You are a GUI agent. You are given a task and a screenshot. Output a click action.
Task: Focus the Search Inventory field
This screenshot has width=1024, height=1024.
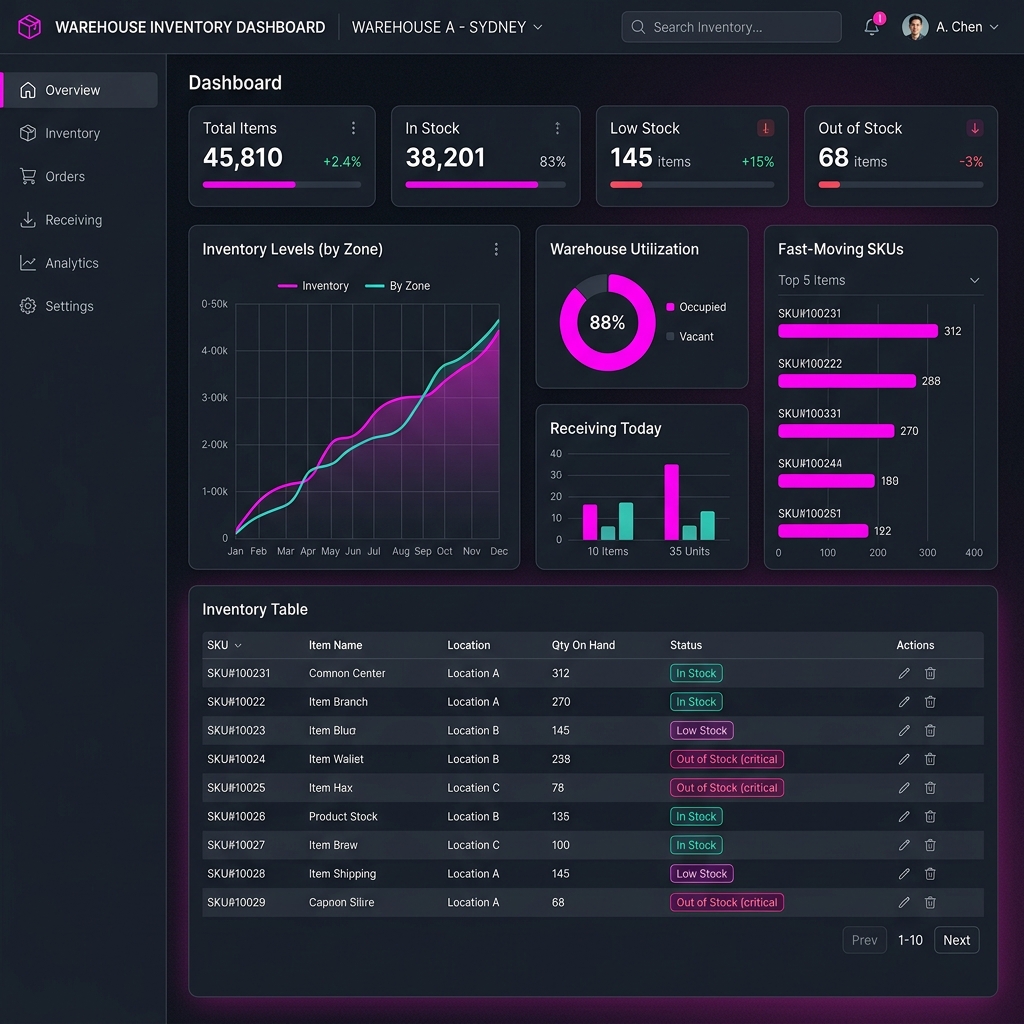click(x=731, y=27)
